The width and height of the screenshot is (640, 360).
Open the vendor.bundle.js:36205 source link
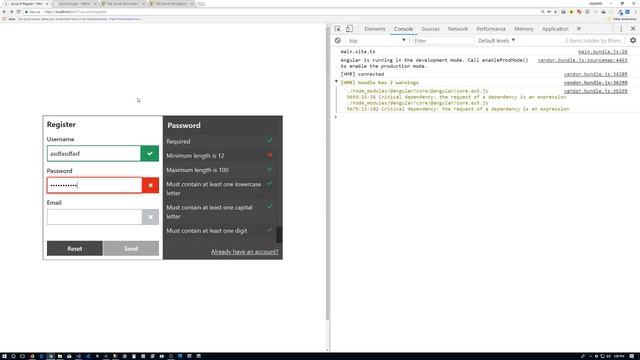[596, 74]
